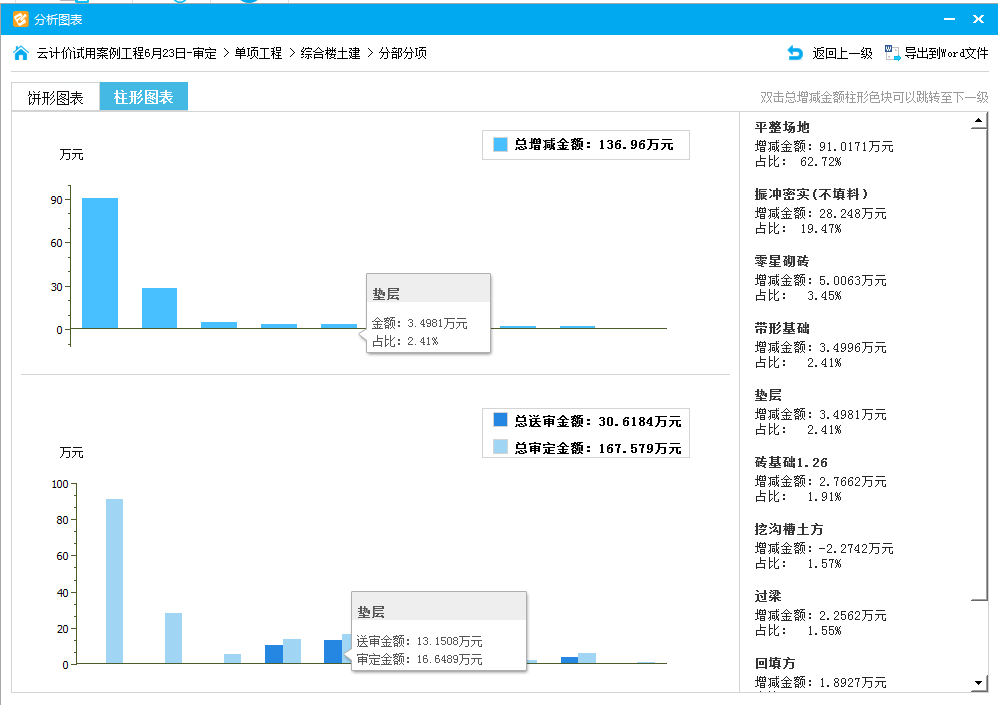Click the 总送审金额 dark blue legend square

[x=501, y=420]
